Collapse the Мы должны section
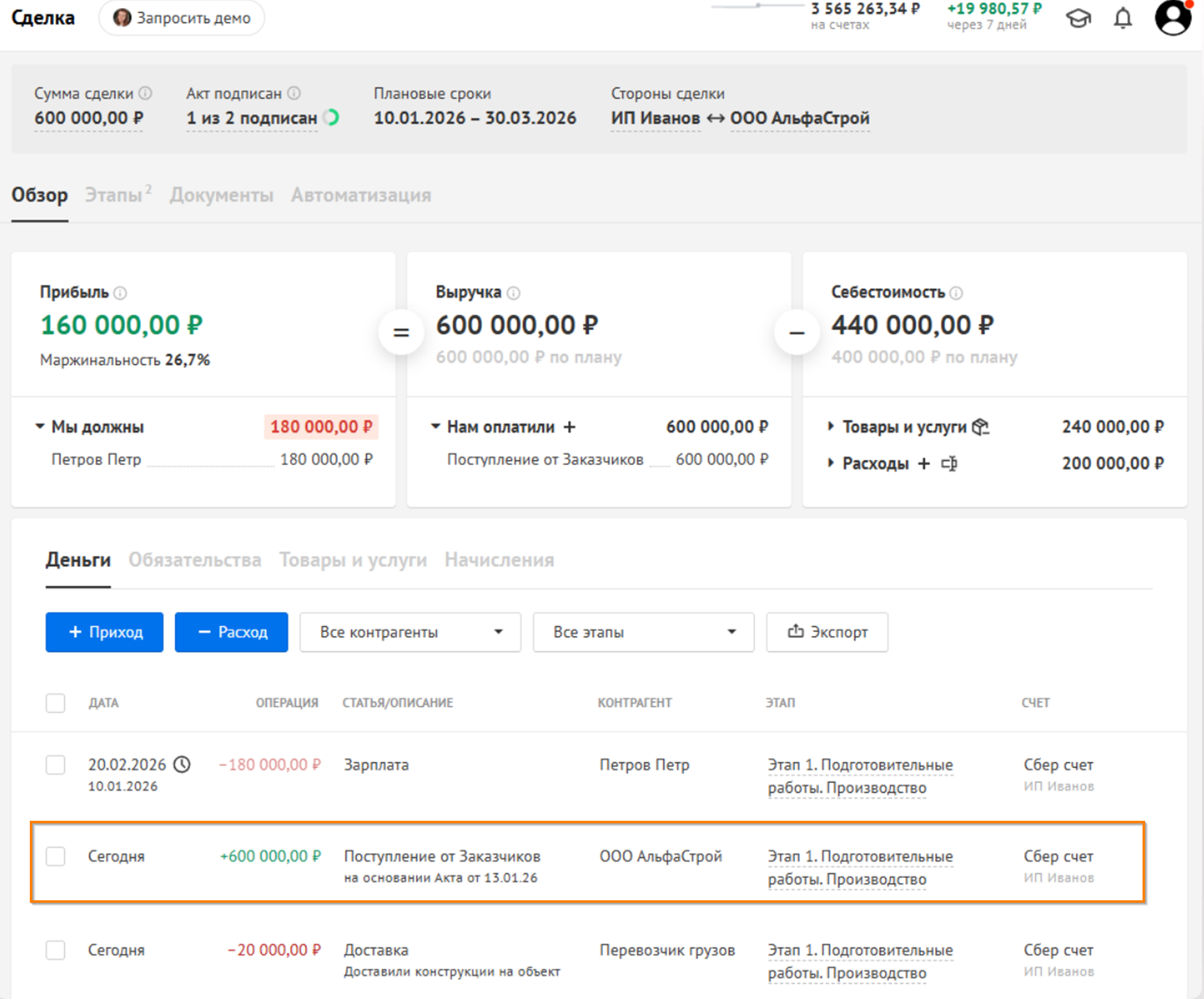The width and height of the screenshot is (1204, 999). tap(40, 427)
